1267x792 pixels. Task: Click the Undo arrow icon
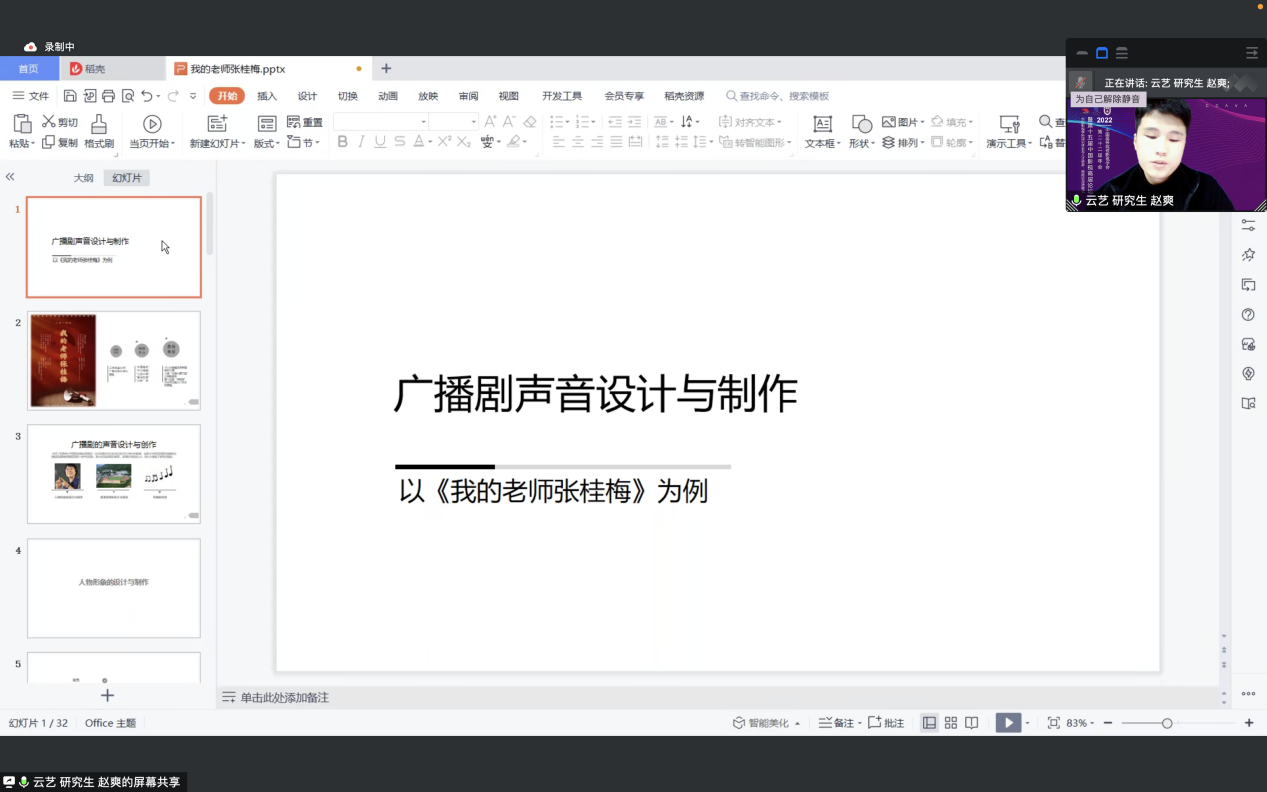click(x=147, y=96)
